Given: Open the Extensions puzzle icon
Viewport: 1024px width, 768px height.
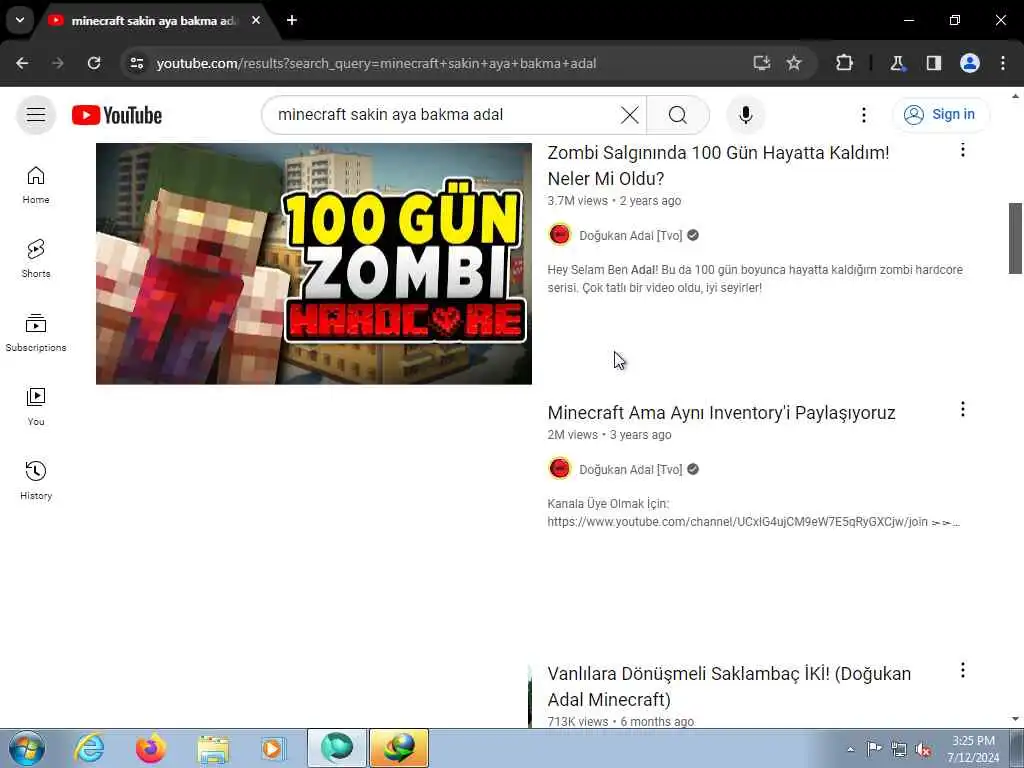Looking at the screenshot, I should pos(844,63).
